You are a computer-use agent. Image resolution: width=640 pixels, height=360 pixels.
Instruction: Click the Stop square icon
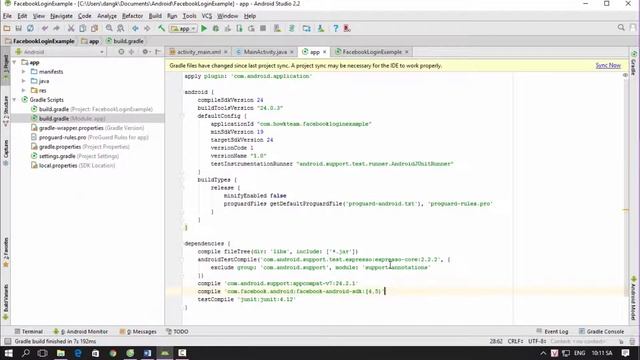coord(263,29)
